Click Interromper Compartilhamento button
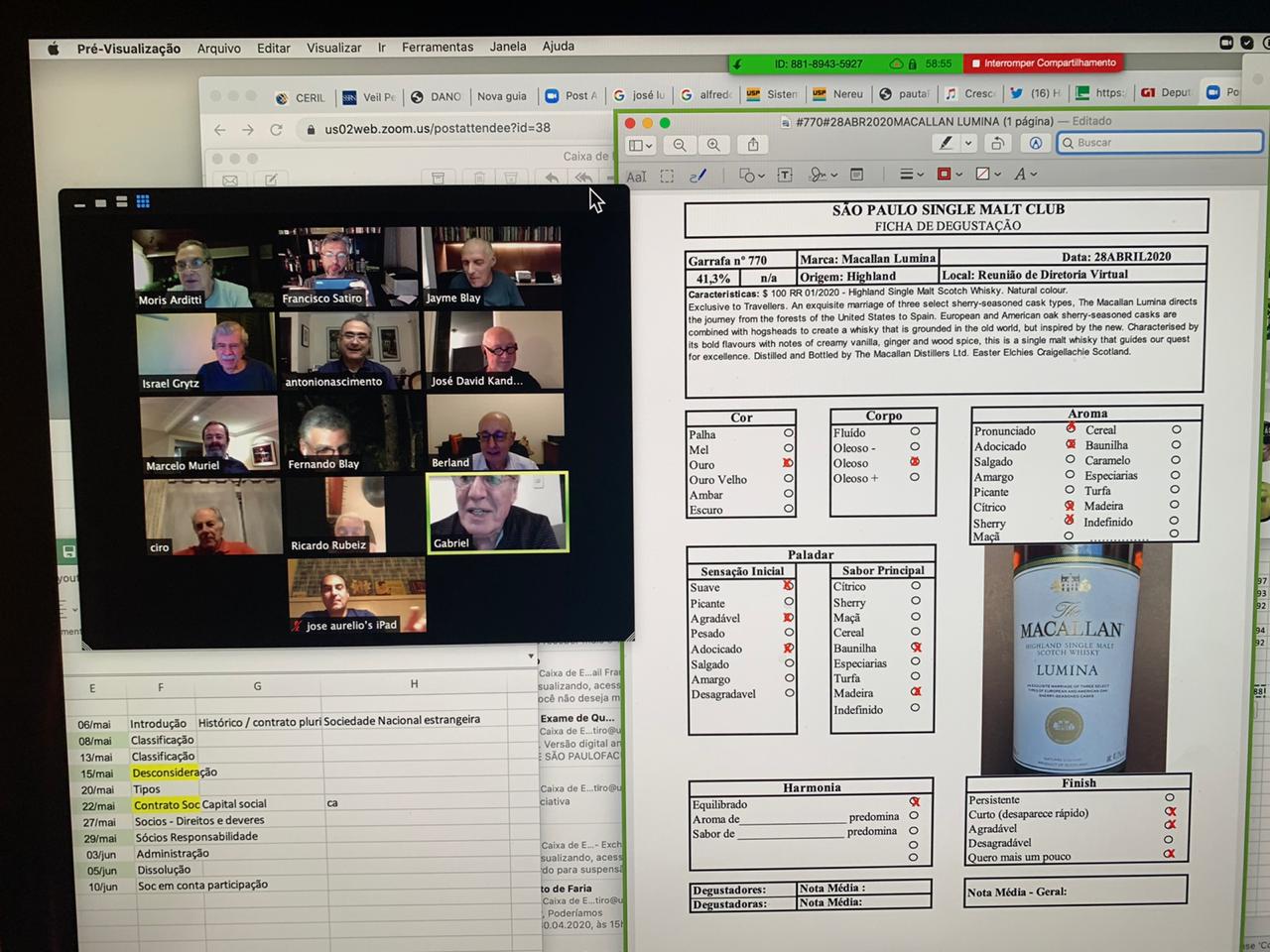The image size is (1270, 952). pos(1044,63)
